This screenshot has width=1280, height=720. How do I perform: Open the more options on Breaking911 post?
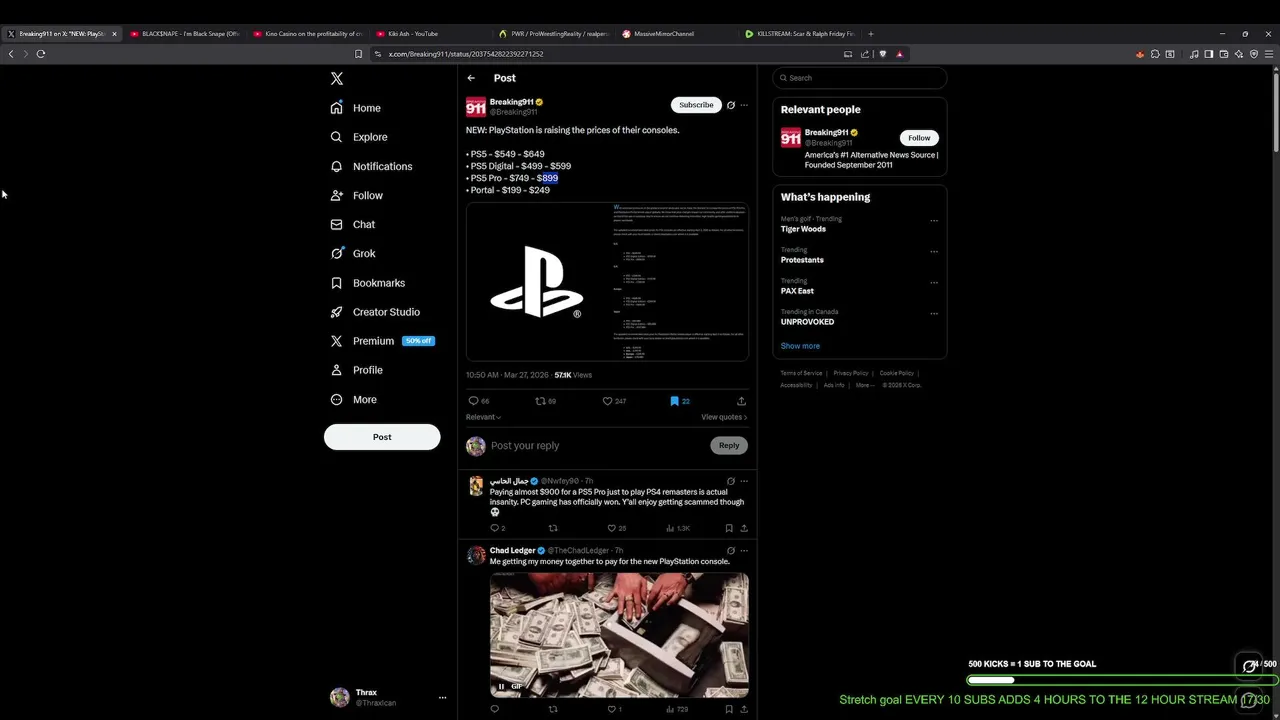[x=744, y=105]
